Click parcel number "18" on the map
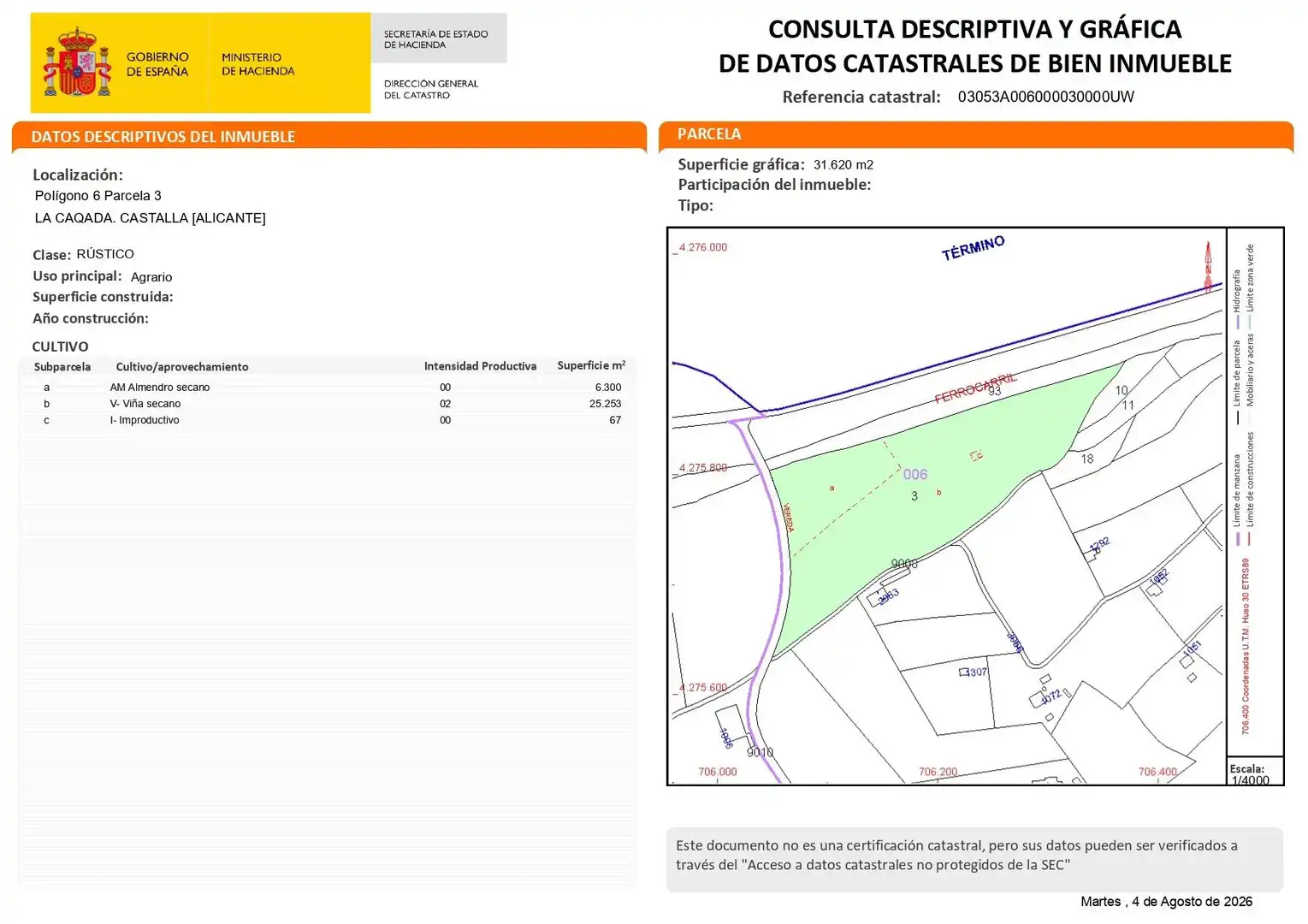The height and width of the screenshot is (924, 1308). tap(1086, 459)
